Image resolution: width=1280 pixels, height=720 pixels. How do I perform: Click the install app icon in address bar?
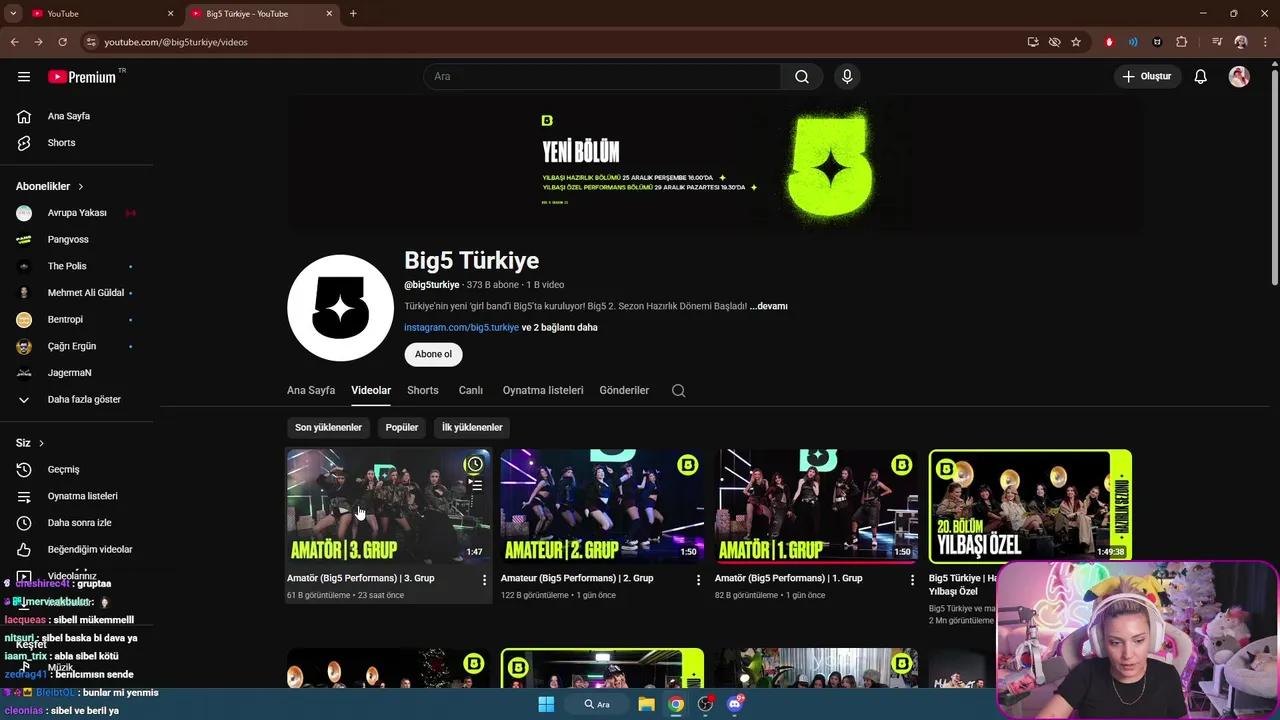[x=1033, y=42]
